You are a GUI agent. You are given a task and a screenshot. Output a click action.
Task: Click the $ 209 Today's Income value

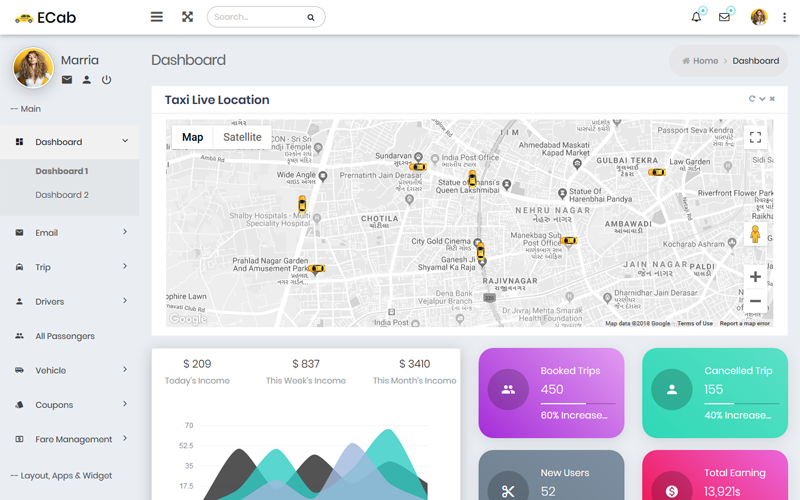pos(197,364)
